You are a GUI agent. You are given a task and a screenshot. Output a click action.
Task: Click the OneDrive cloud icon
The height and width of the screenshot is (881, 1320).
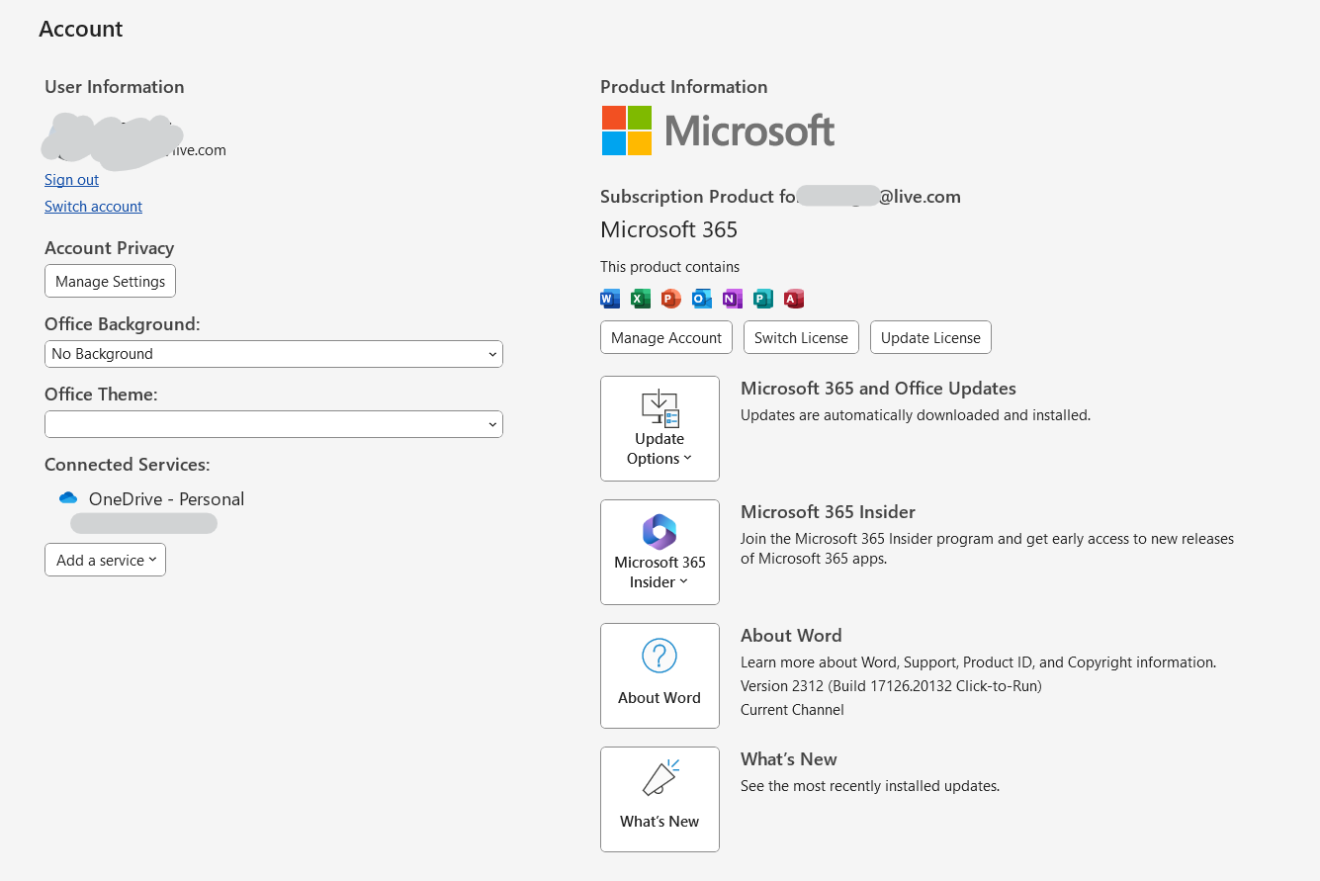point(68,498)
